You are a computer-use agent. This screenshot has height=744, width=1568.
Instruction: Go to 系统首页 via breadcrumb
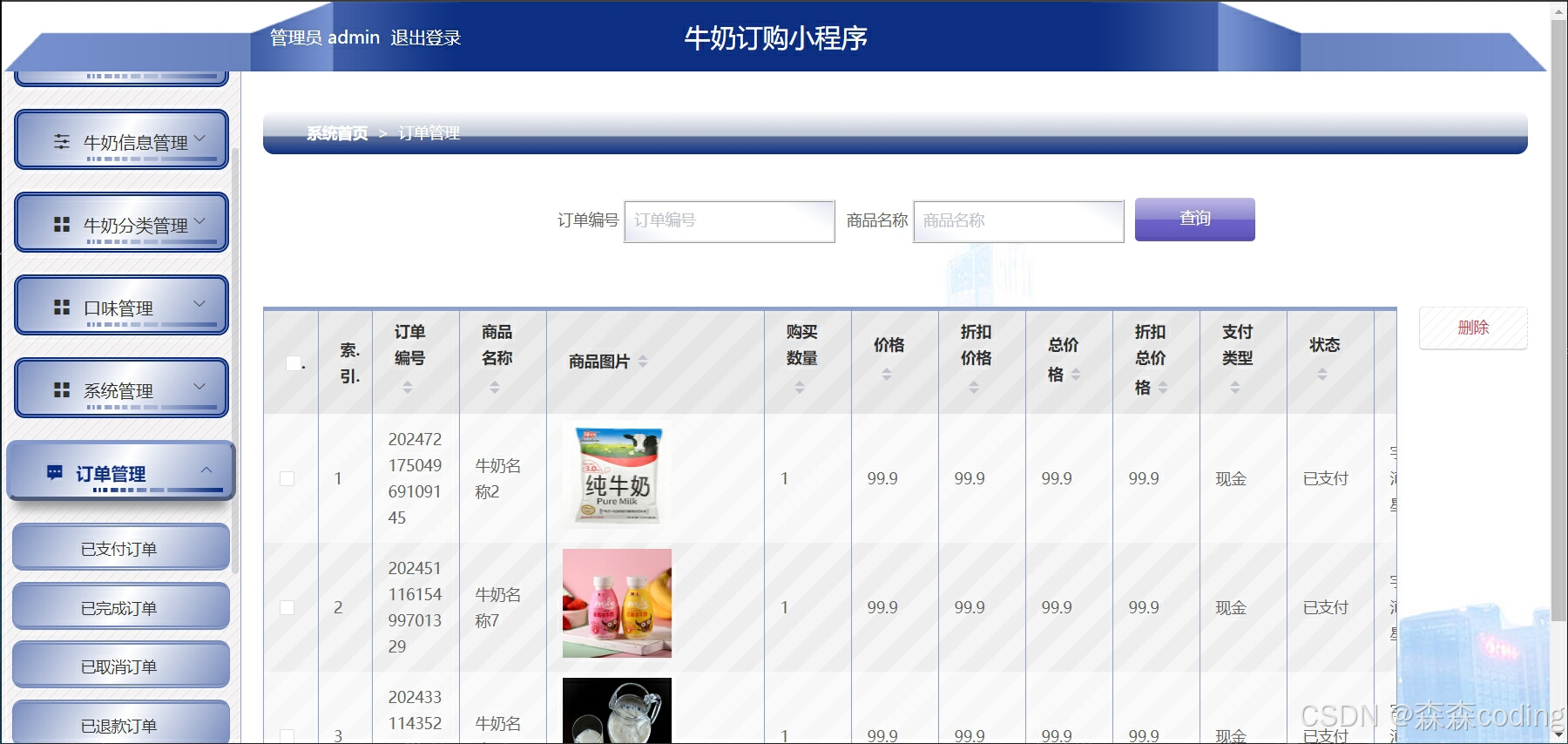[x=337, y=133]
